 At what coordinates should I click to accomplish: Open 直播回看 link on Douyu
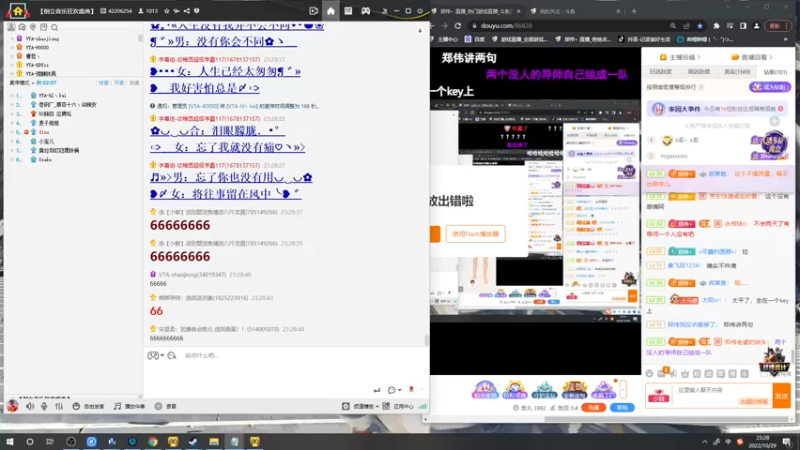point(752,57)
